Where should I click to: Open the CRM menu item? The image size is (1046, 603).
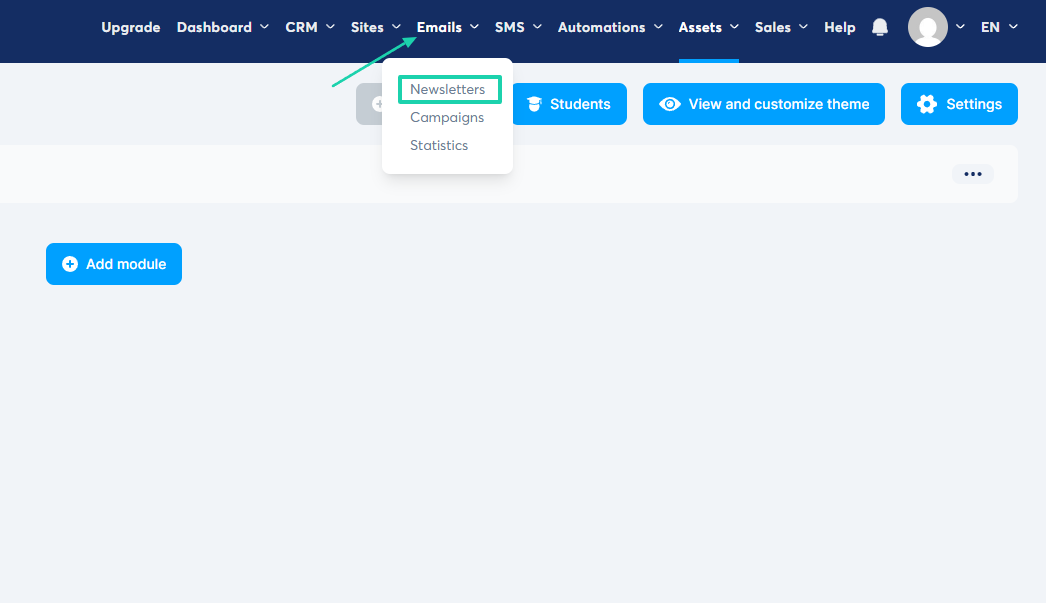(302, 27)
